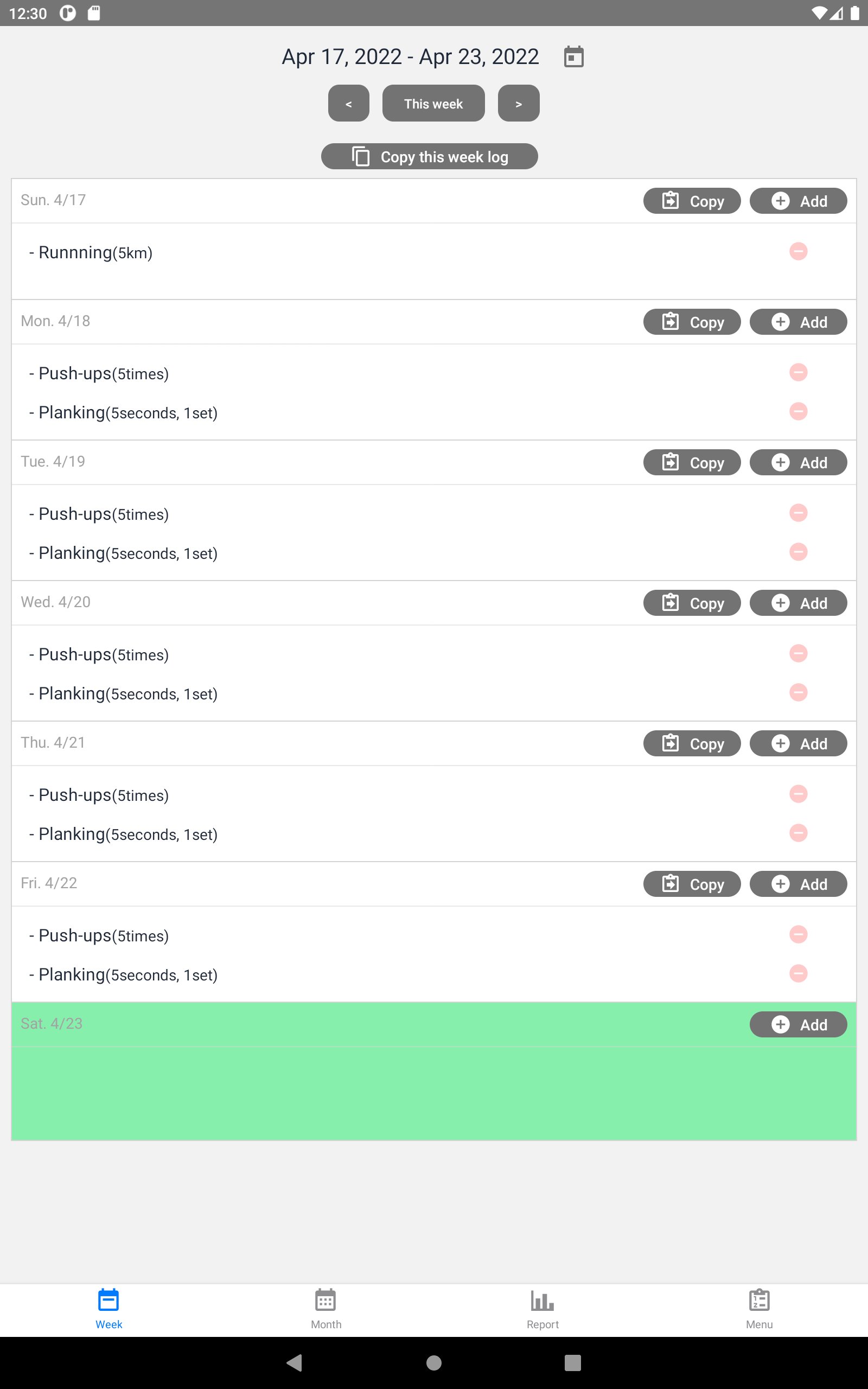Delete Friday's Push-ups entry with minus icon
Viewport: 868px width, 1389px height.
pyautogui.click(x=798, y=934)
